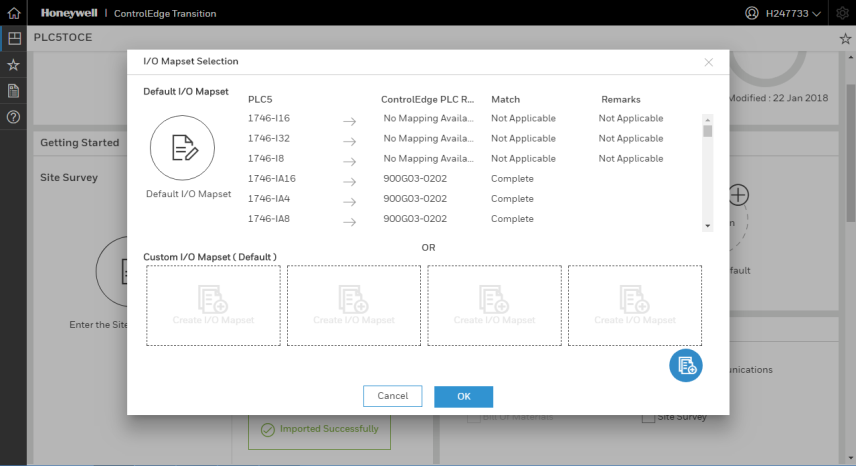Click the plus add icon behind dialog
856x466 pixels.
pyautogui.click(x=738, y=195)
